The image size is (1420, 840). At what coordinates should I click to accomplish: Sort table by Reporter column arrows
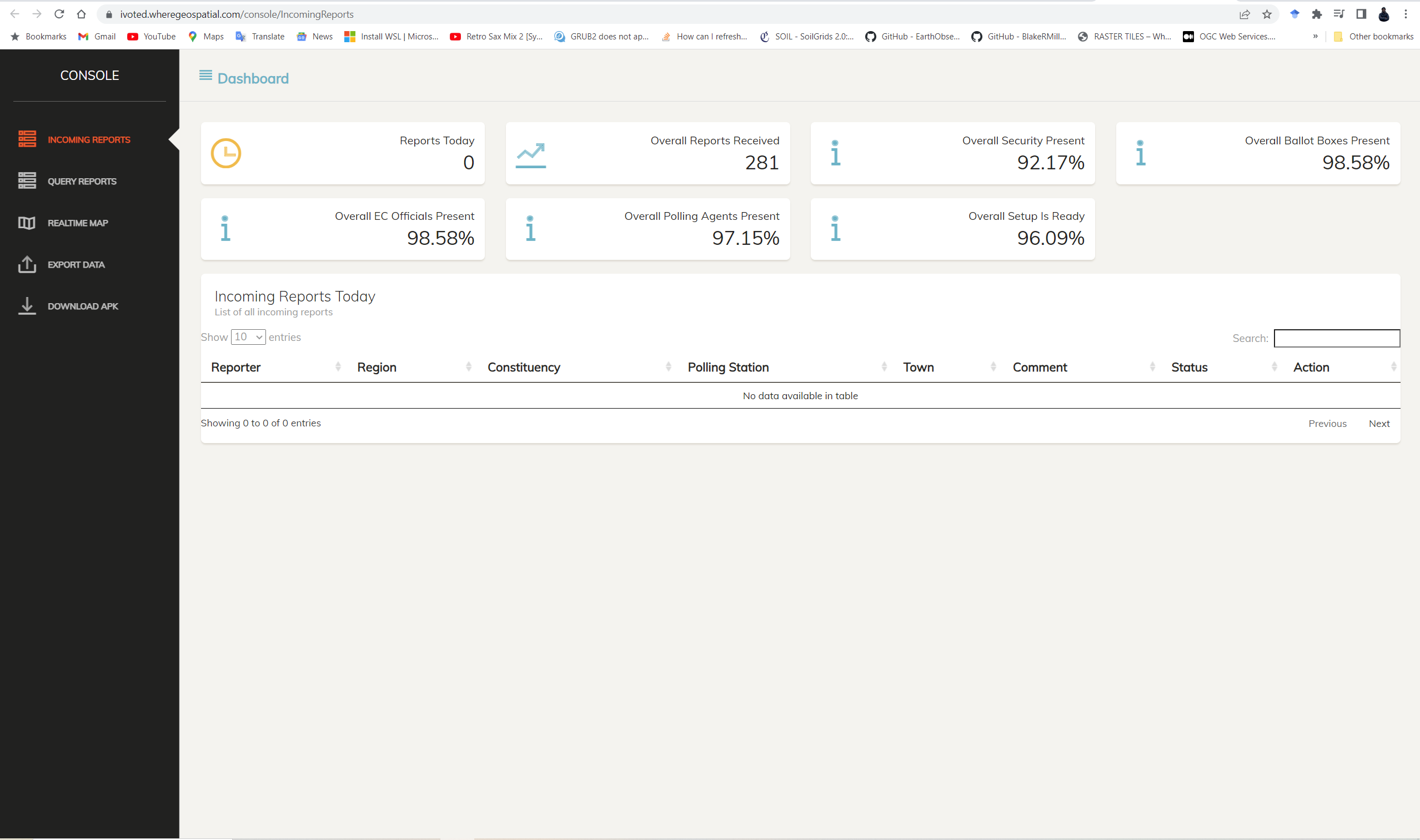[x=338, y=367]
